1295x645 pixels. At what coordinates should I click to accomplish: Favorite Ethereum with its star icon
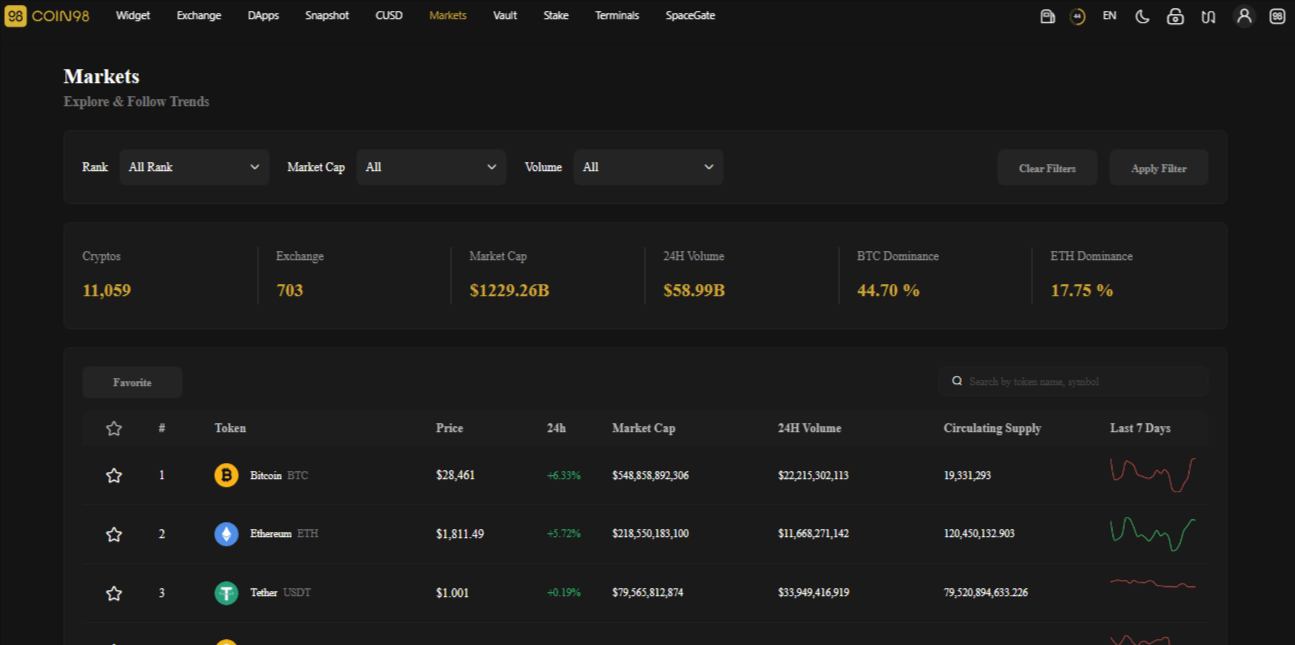tap(114, 534)
